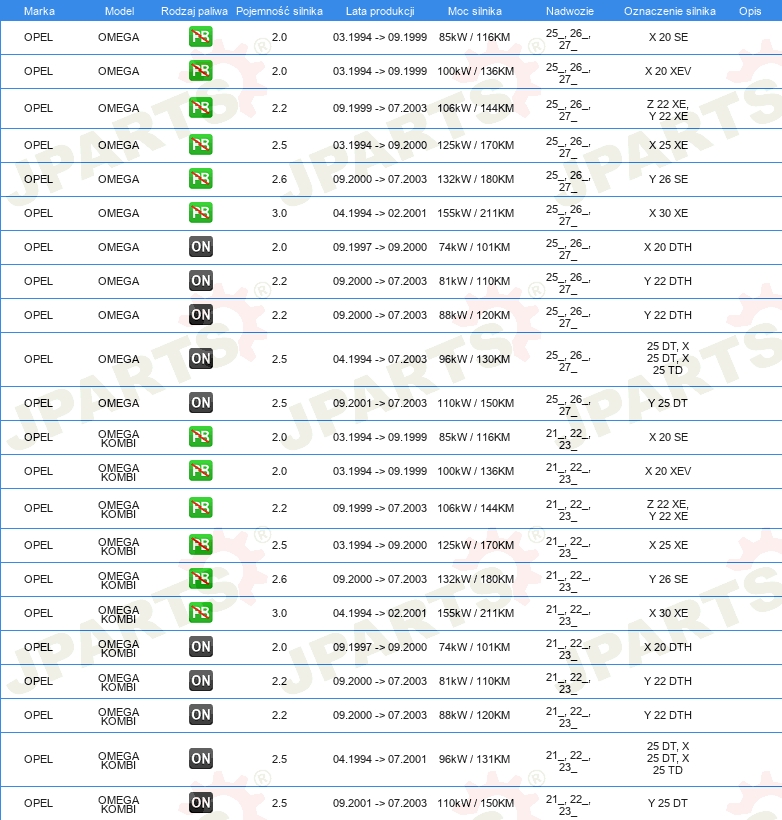The image size is (782, 820).
Task: Click petrol icon in OMEGA Y 26 SE body 25_ row
Action: 201,179
